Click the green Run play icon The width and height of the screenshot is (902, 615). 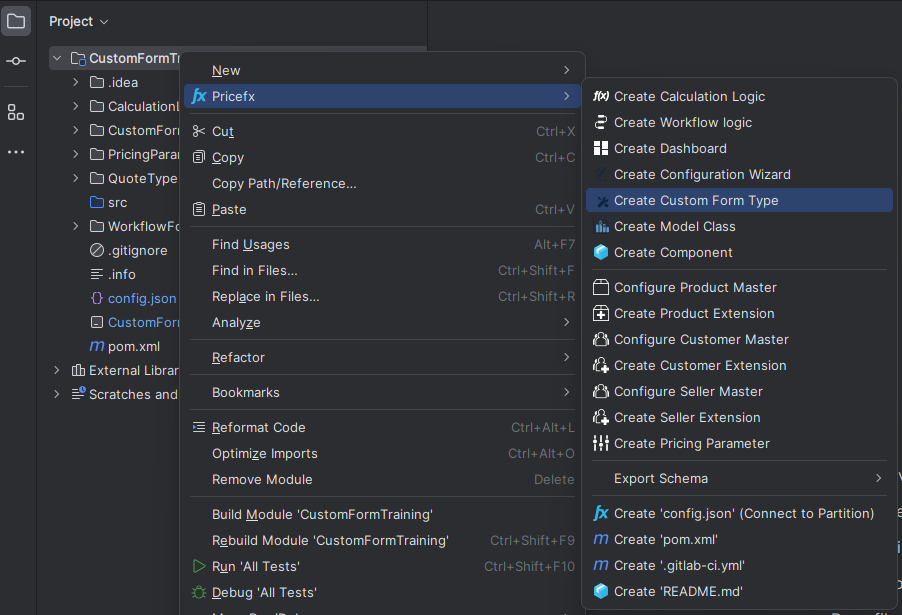[199, 566]
